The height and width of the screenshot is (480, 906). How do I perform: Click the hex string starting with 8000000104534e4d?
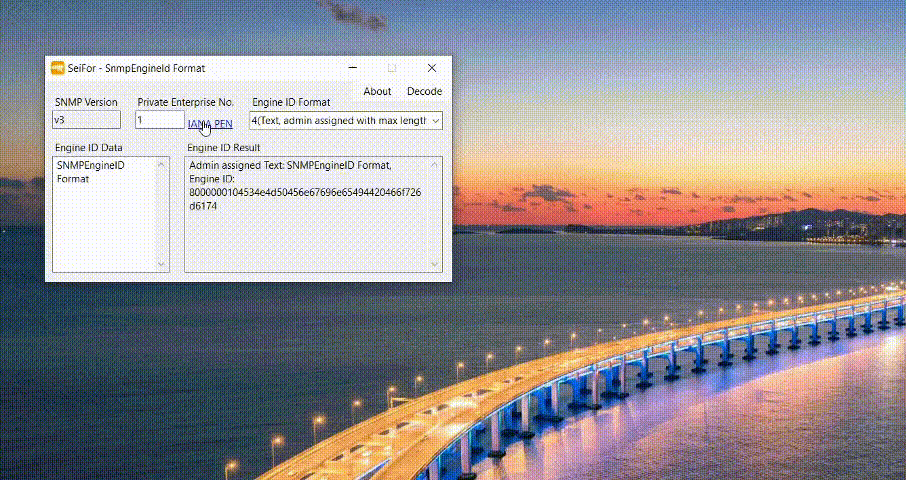point(305,199)
